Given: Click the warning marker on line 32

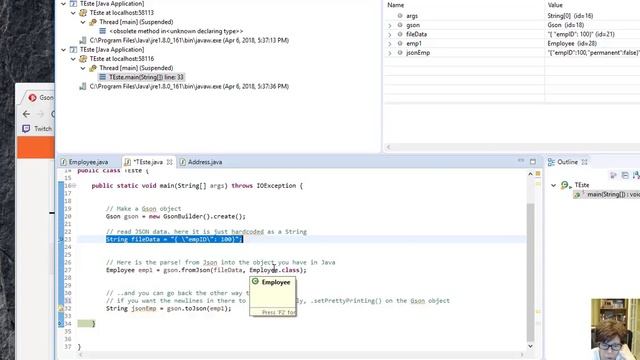Looking at the screenshot, I should point(61,309).
